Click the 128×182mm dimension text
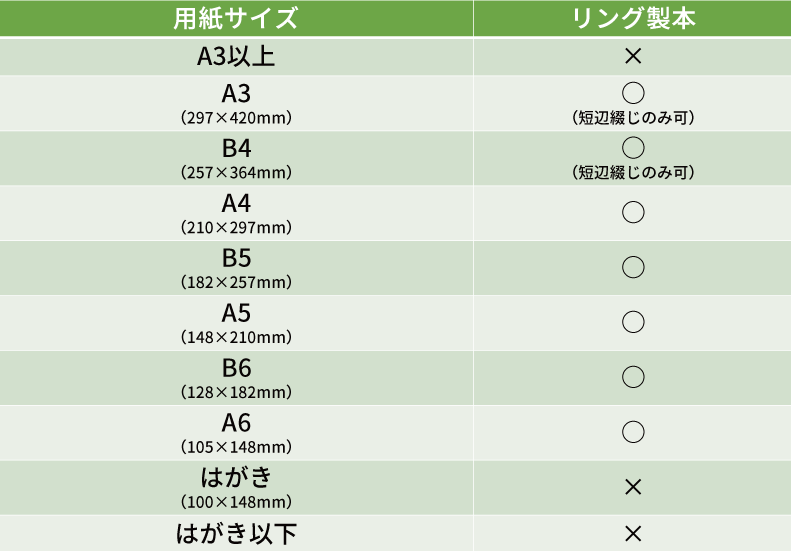This screenshot has width=791, height=551. click(x=236, y=392)
